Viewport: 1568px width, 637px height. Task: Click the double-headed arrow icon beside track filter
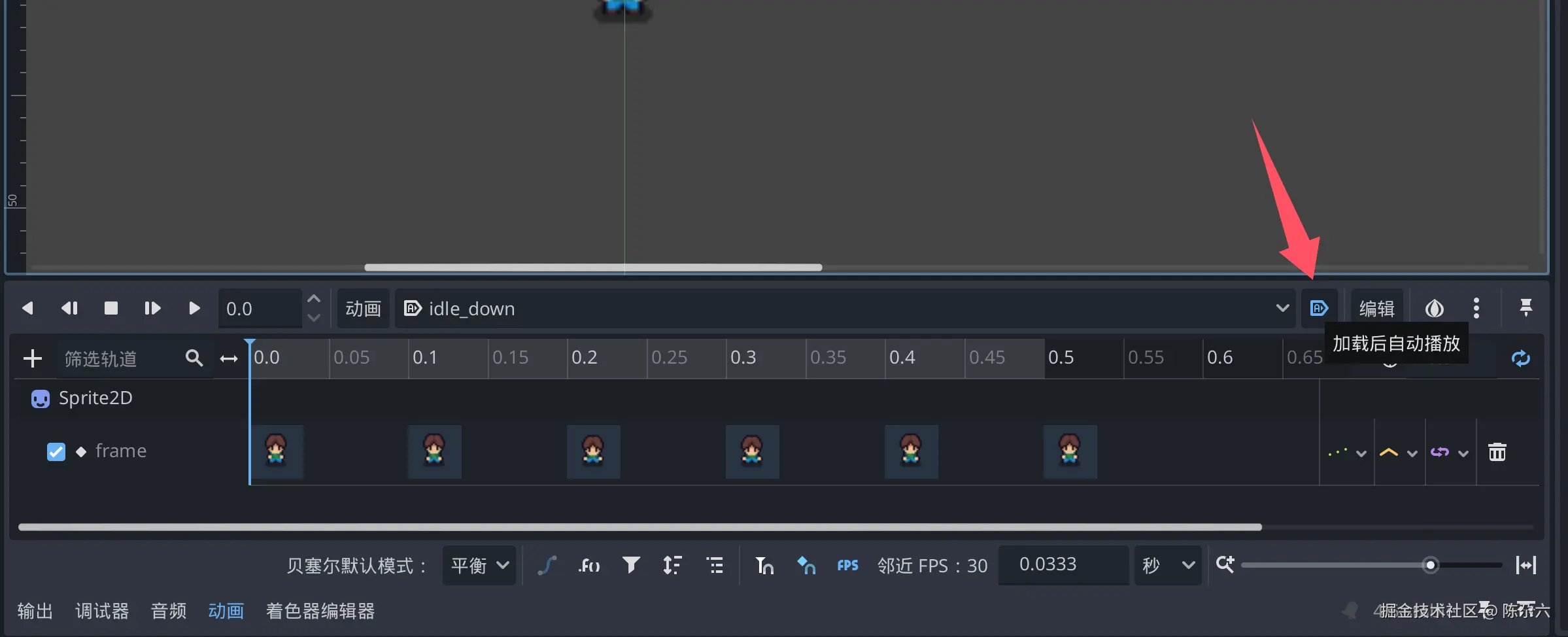tap(229, 358)
